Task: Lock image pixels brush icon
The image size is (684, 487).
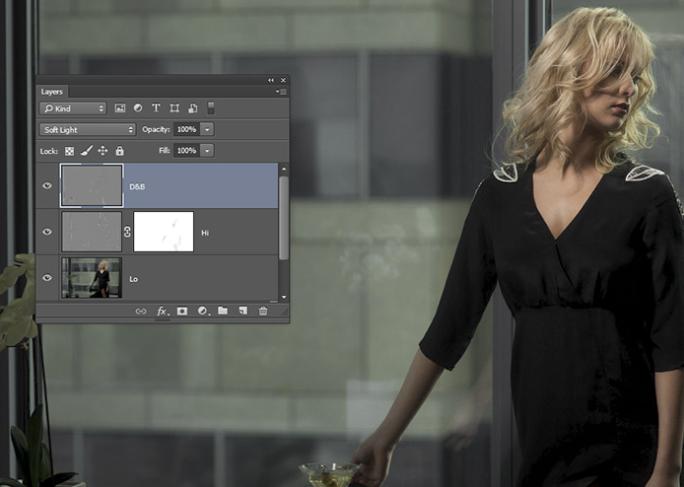Action: 86,151
